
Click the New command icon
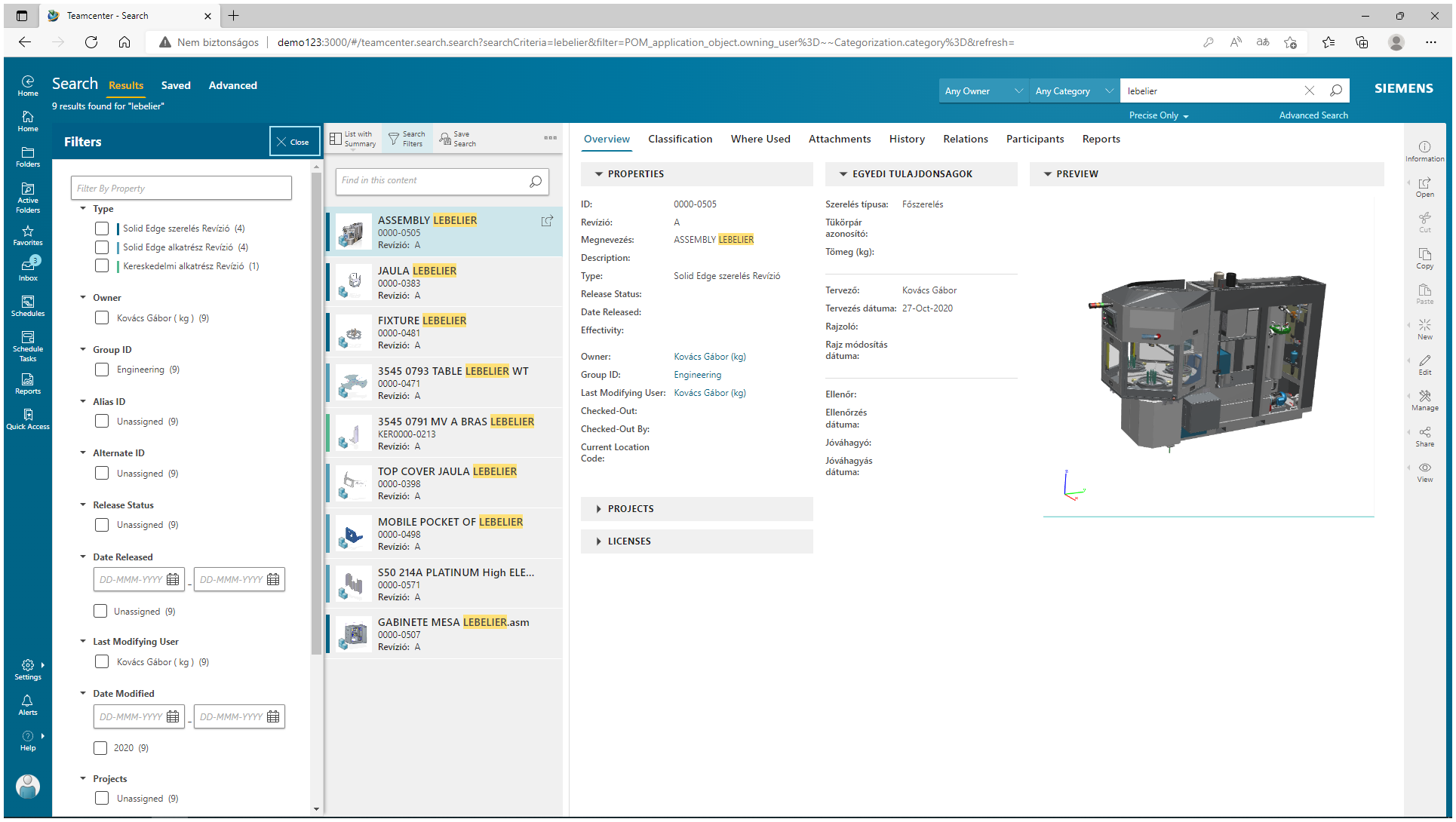pos(1424,330)
